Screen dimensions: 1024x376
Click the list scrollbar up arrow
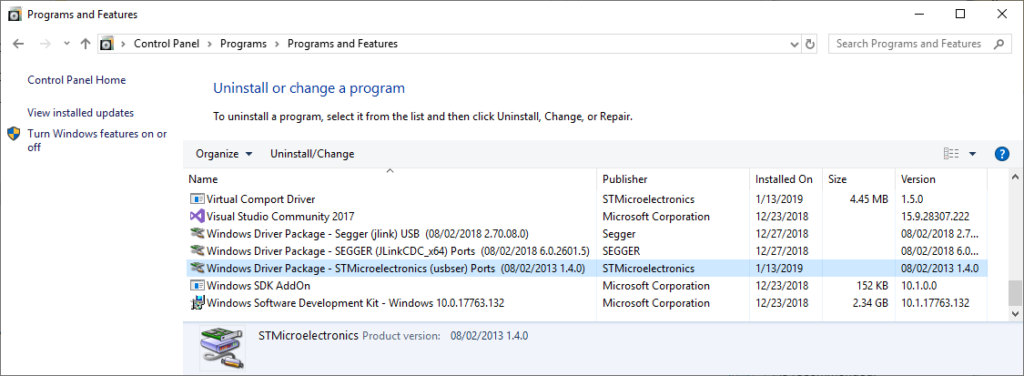point(1015,177)
